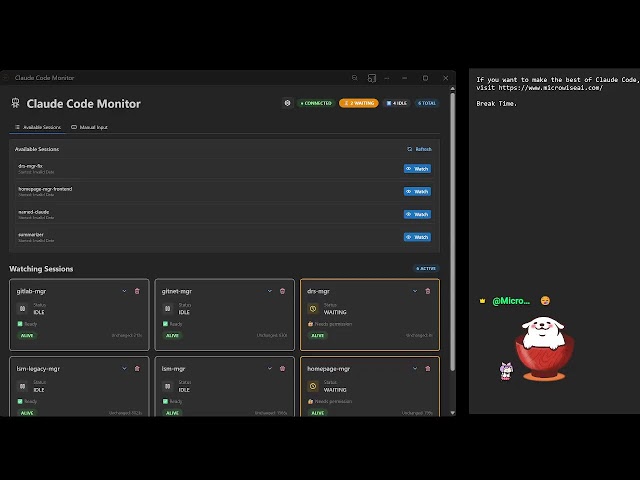640x480 pixels.
Task: Click the Refresh icon for Available Sessions
Action: [410, 149]
